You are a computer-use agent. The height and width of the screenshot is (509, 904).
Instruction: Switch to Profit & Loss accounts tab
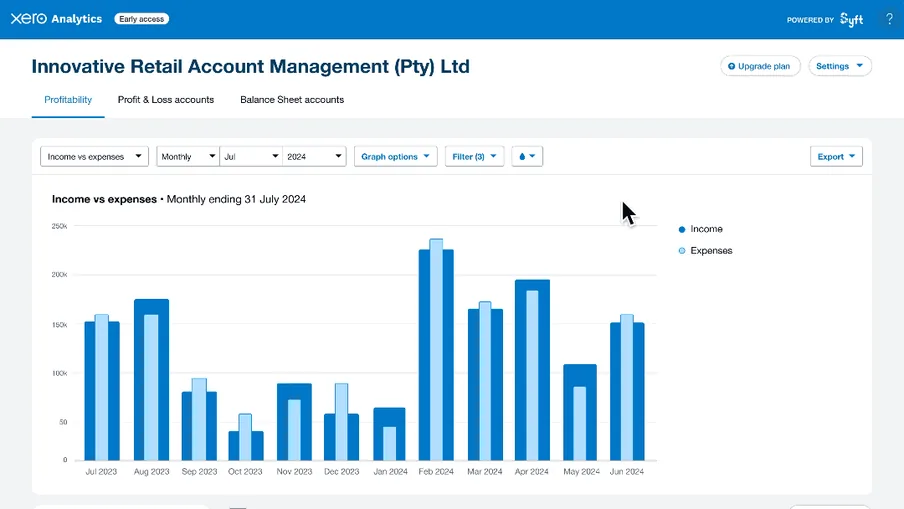pyautogui.click(x=165, y=100)
